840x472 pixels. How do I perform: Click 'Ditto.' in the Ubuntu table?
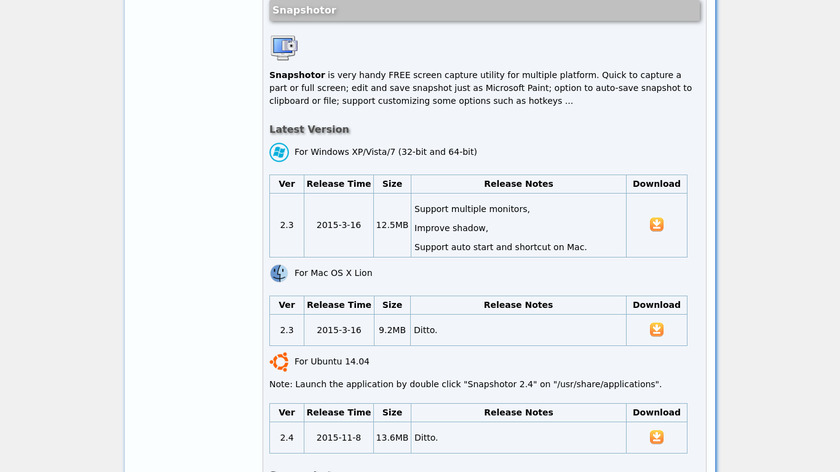426,438
